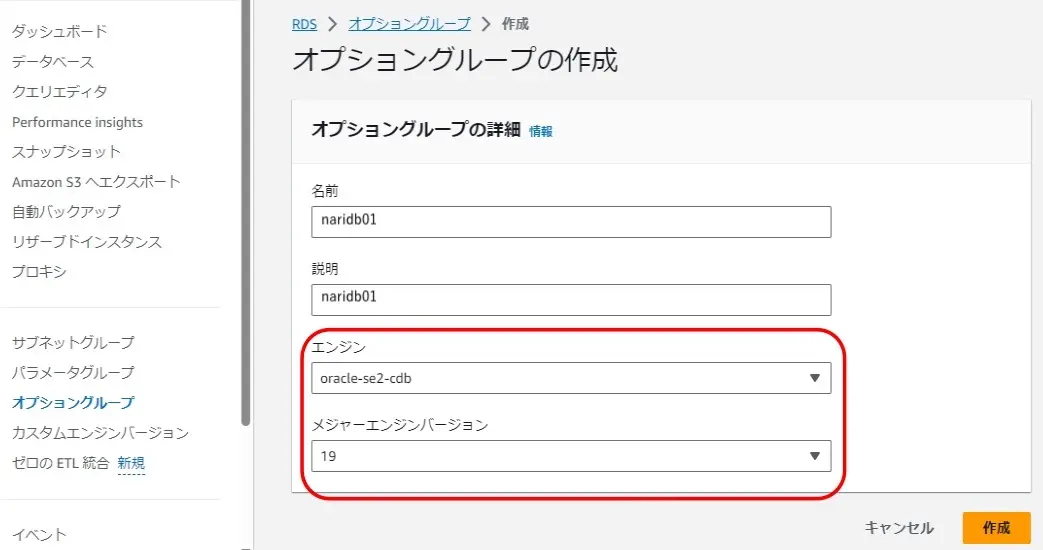Click the 名前 input field
This screenshot has width=1043, height=550.
tap(570, 222)
